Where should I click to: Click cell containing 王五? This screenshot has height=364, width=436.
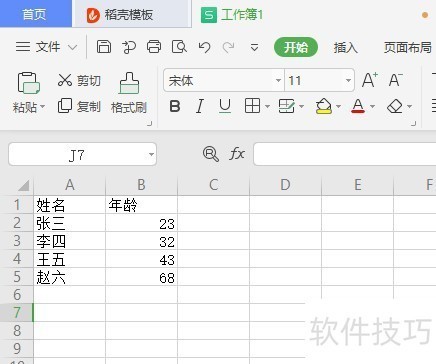pyautogui.click(x=70, y=259)
